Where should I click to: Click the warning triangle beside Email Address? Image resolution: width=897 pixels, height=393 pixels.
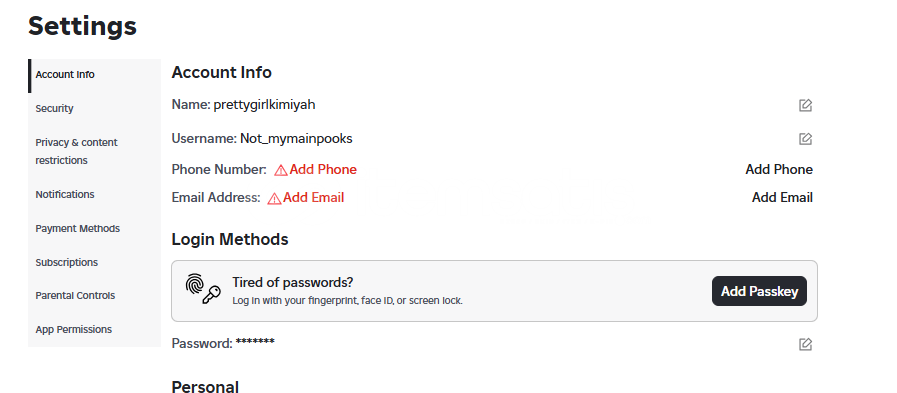click(x=275, y=198)
